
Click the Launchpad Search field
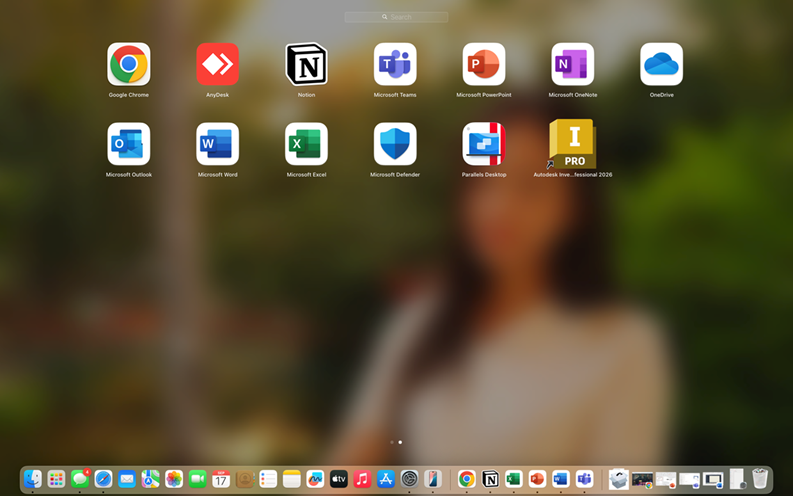coord(396,17)
